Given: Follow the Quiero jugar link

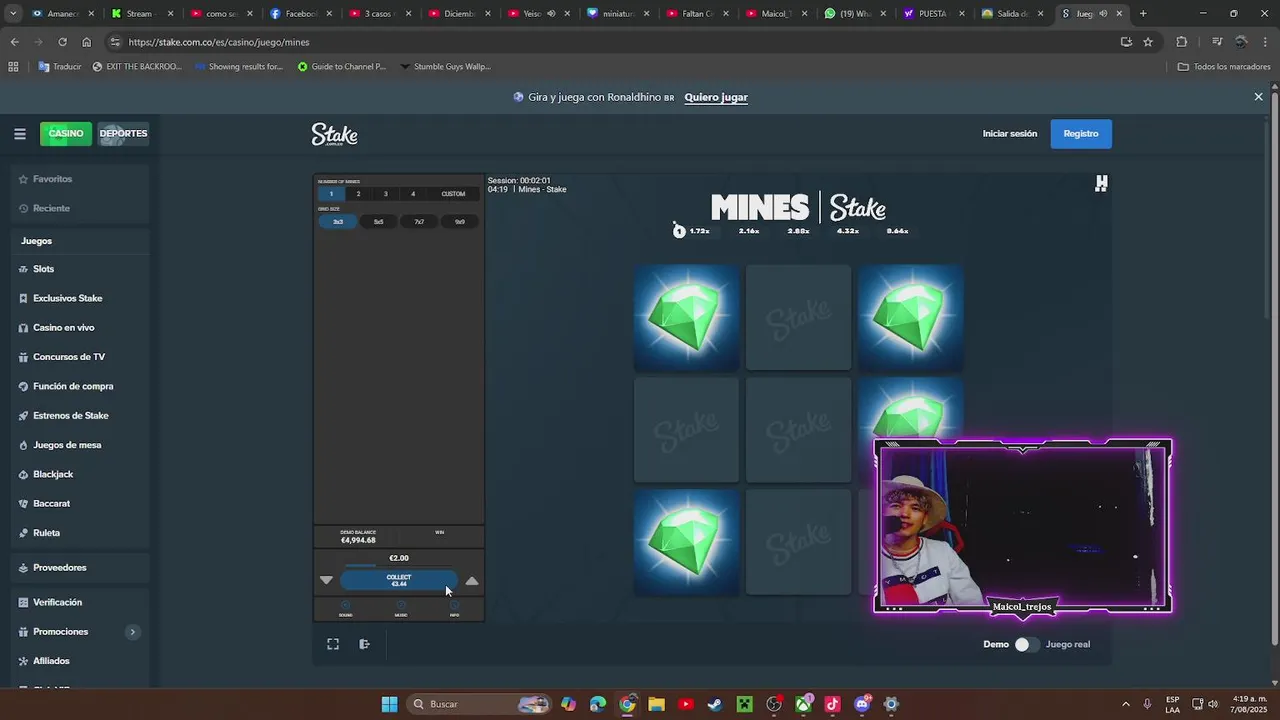Looking at the screenshot, I should click(x=716, y=97).
